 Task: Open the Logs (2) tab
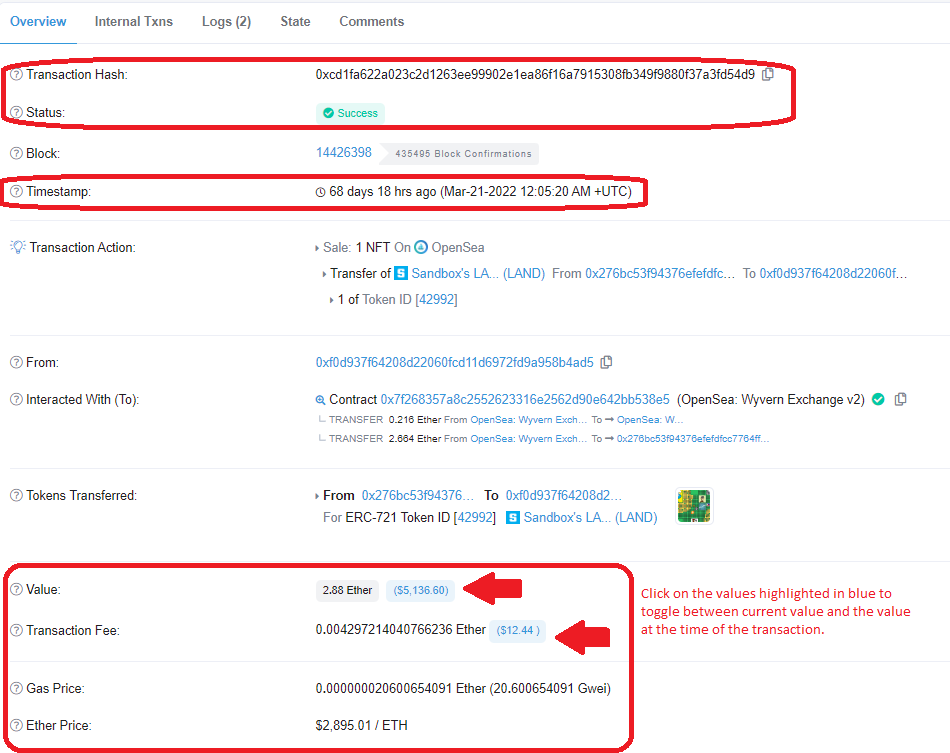point(227,21)
